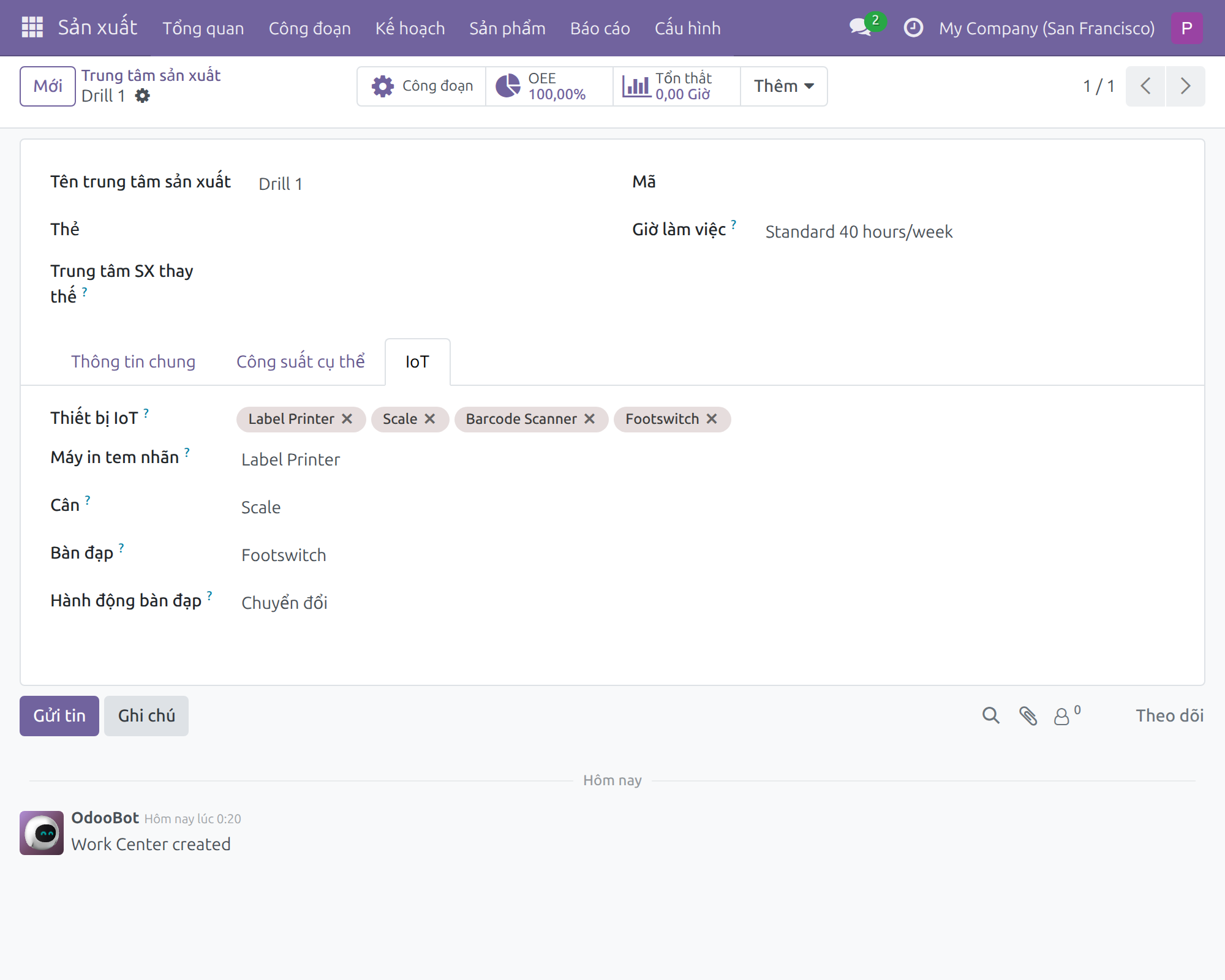Go to next record arrow
This screenshot has width=1225, height=980.
pyautogui.click(x=1185, y=86)
